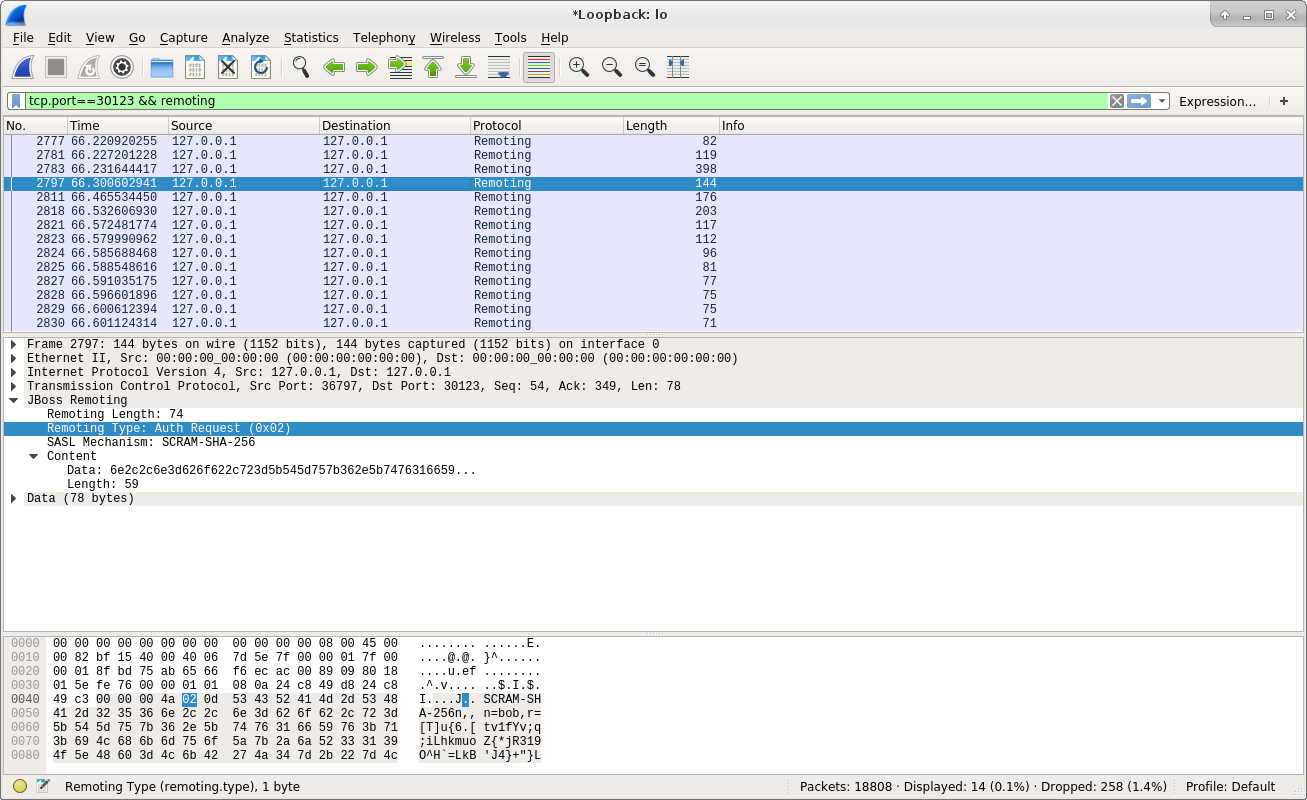Apply the display filter arrow
This screenshot has height=800, width=1307.
[x=1139, y=101]
